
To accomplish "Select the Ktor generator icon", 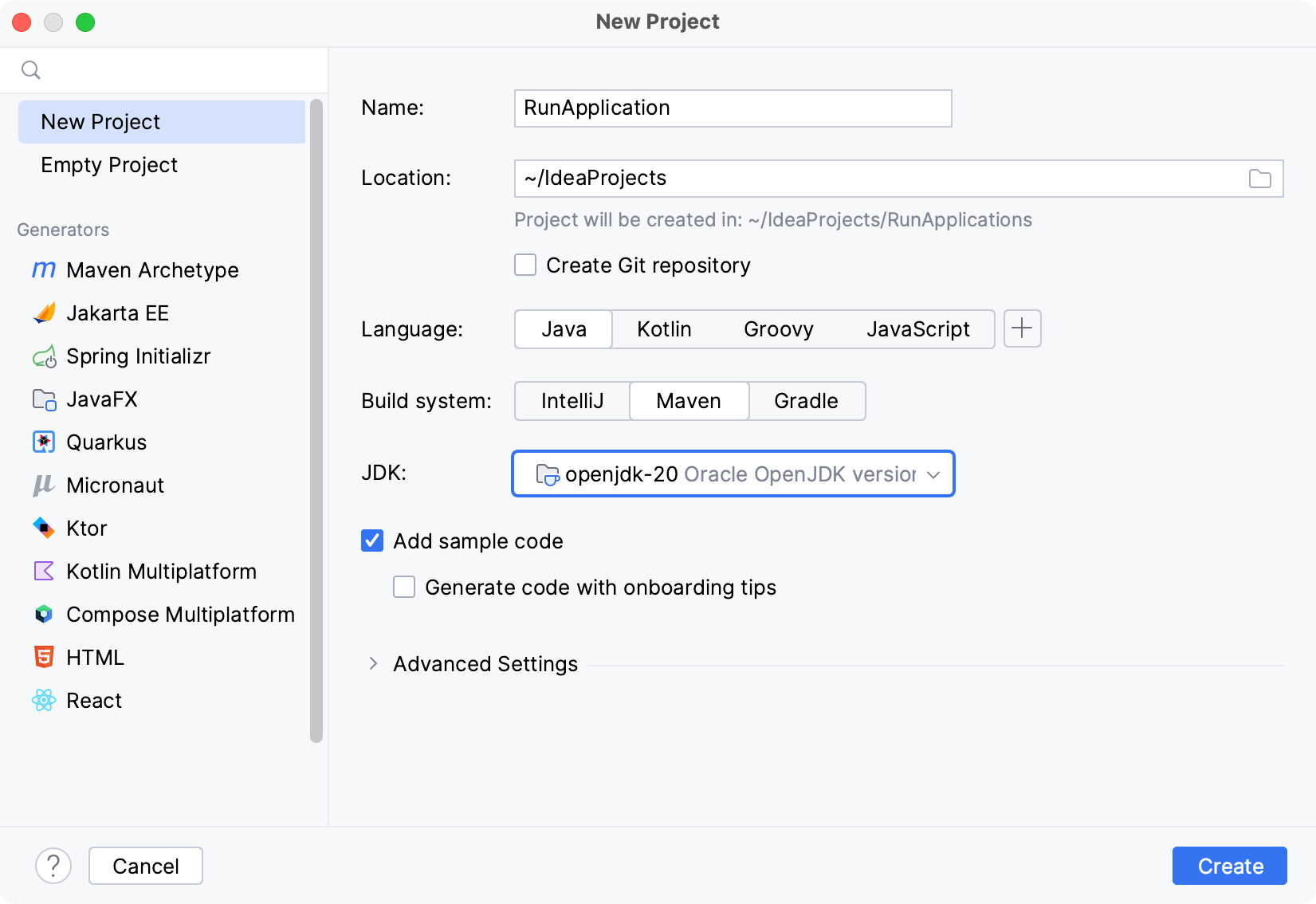I will (44, 528).
